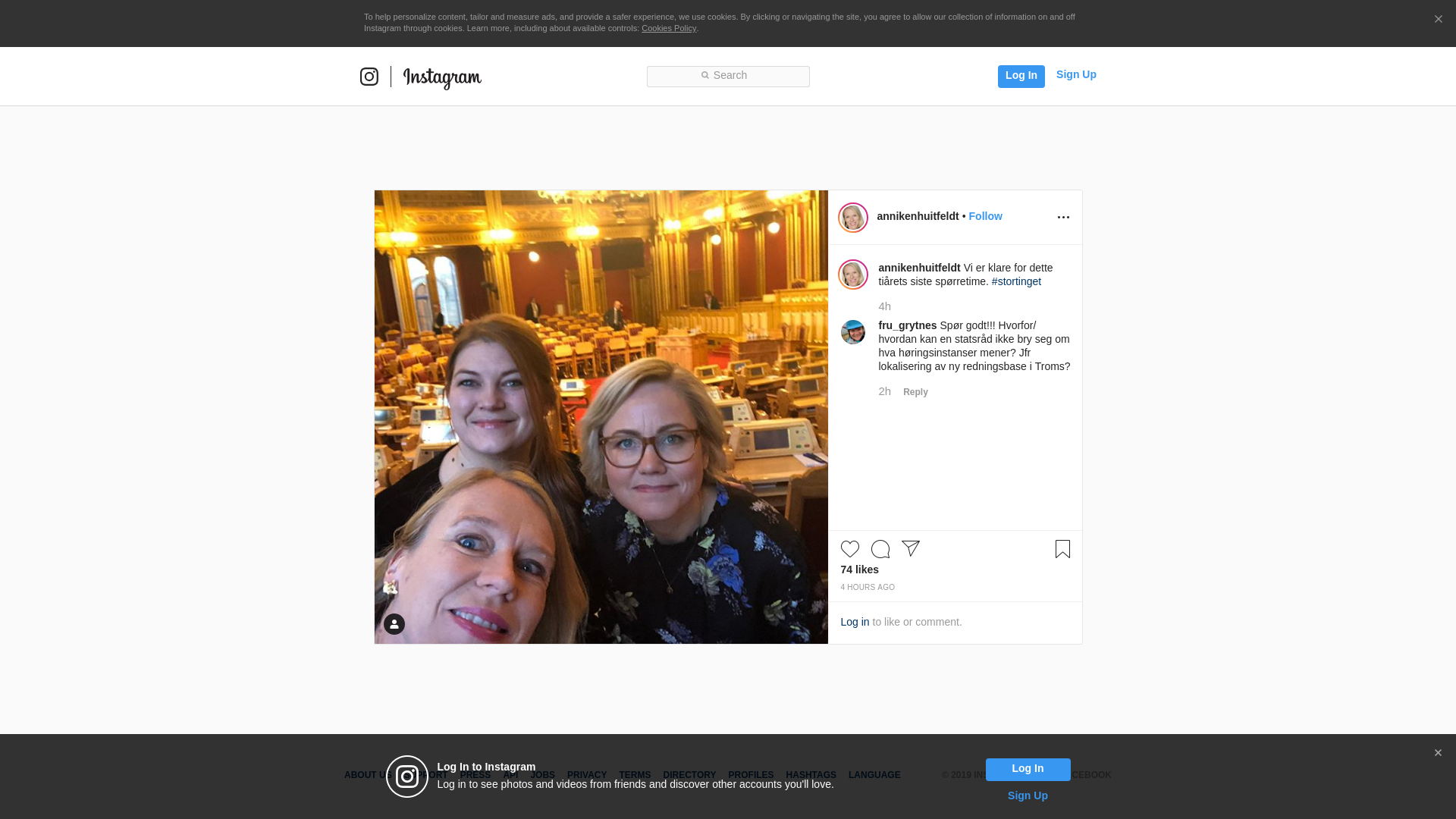This screenshot has width=1456, height=819.
Task: Click annikenhuitfeldt avatar in post header
Action: click(853, 218)
